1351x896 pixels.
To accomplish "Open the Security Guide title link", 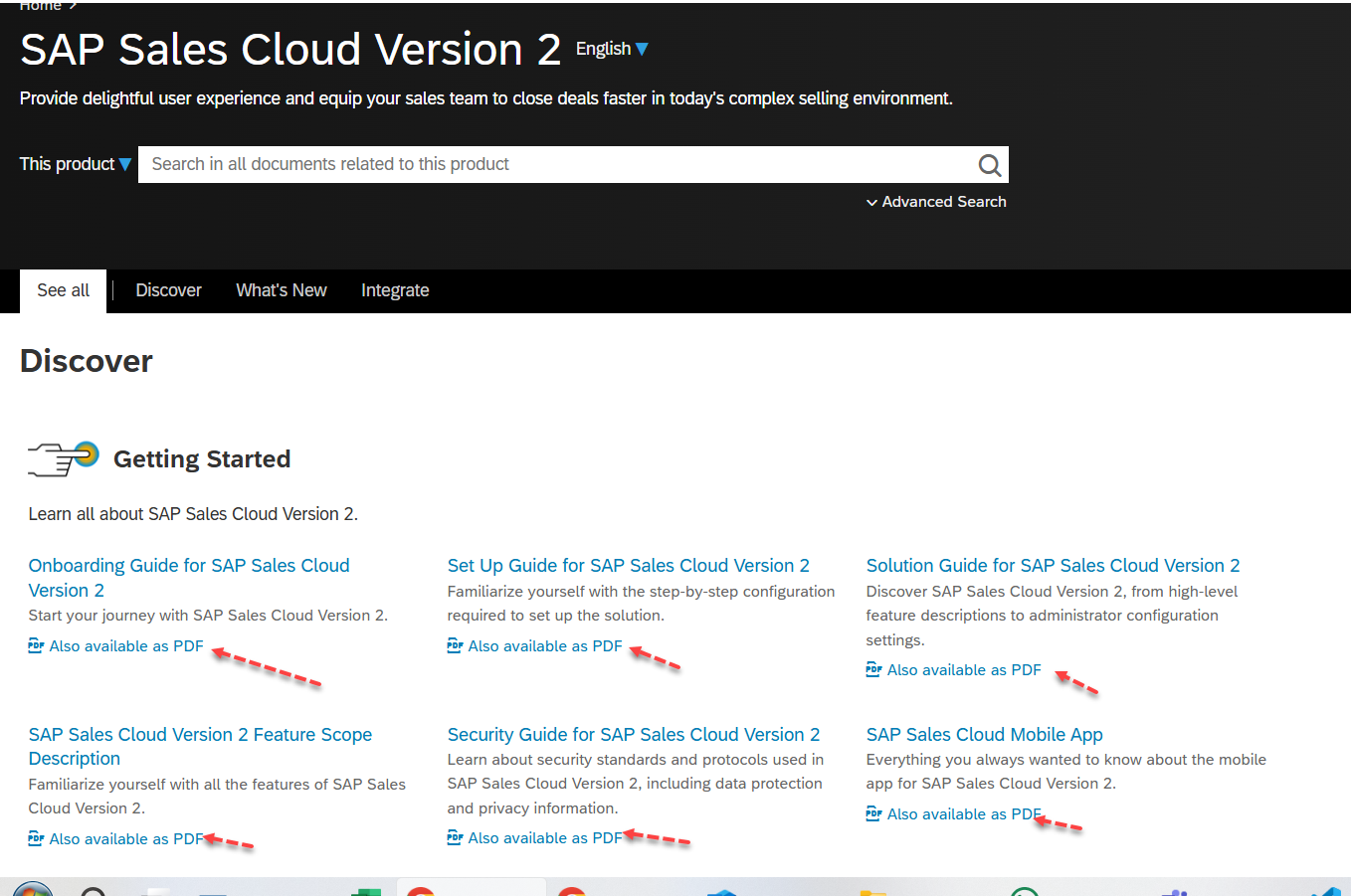I will click(x=633, y=735).
